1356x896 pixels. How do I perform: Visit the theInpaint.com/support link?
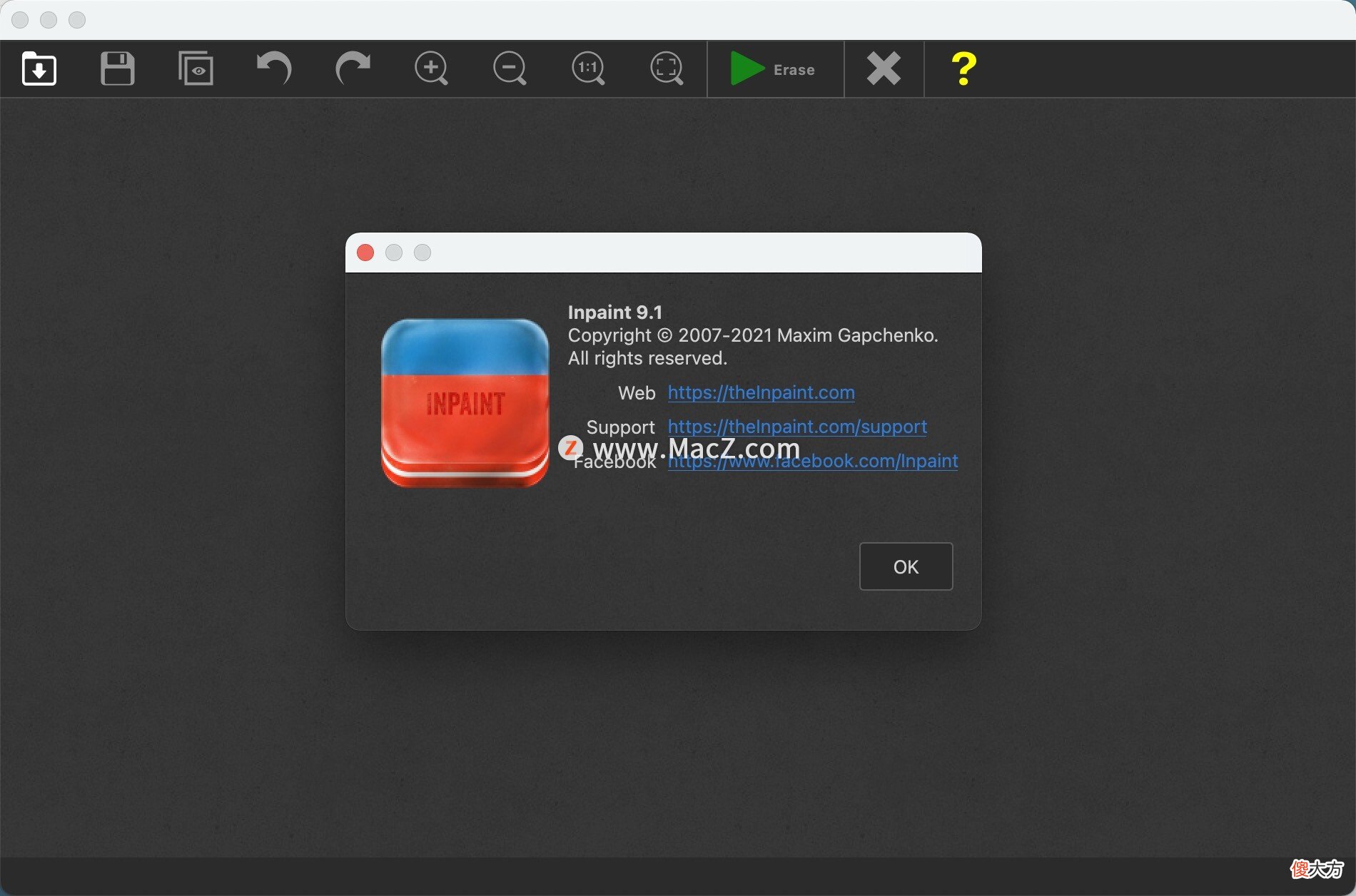(x=797, y=427)
